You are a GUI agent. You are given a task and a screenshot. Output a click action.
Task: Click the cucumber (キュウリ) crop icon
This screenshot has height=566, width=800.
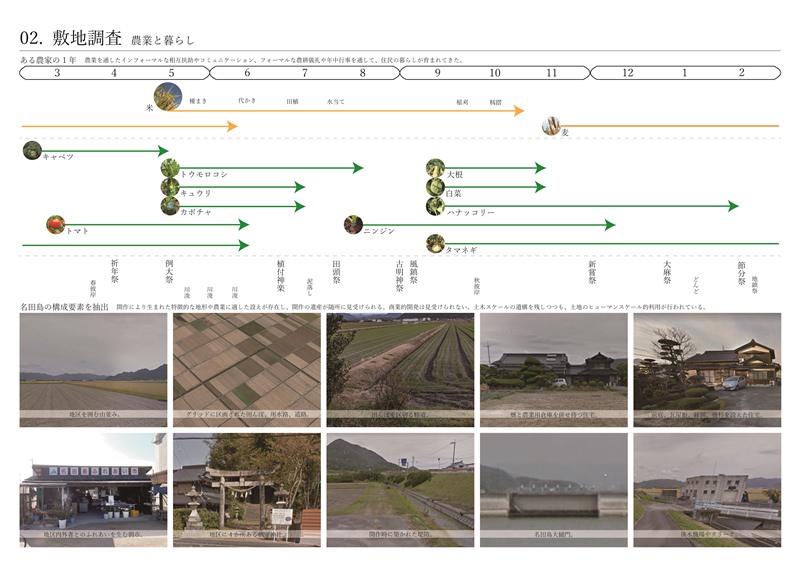(x=170, y=187)
